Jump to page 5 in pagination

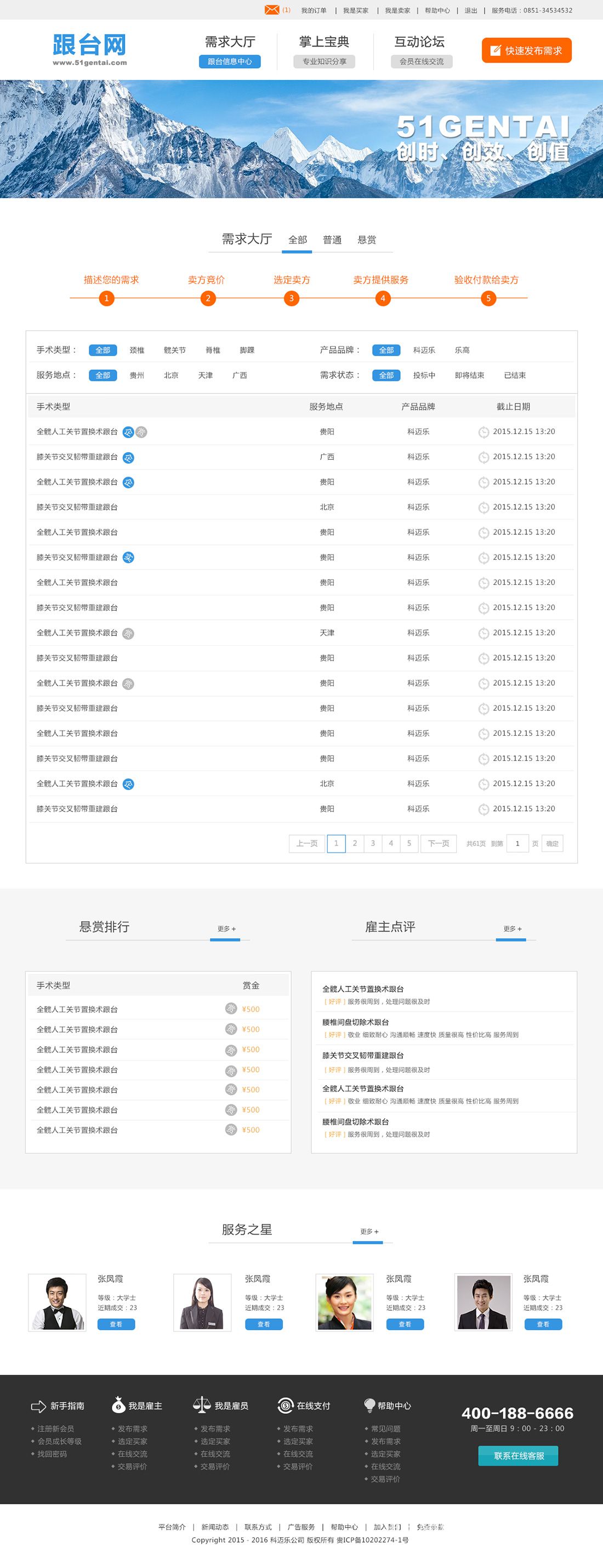pos(409,843)
